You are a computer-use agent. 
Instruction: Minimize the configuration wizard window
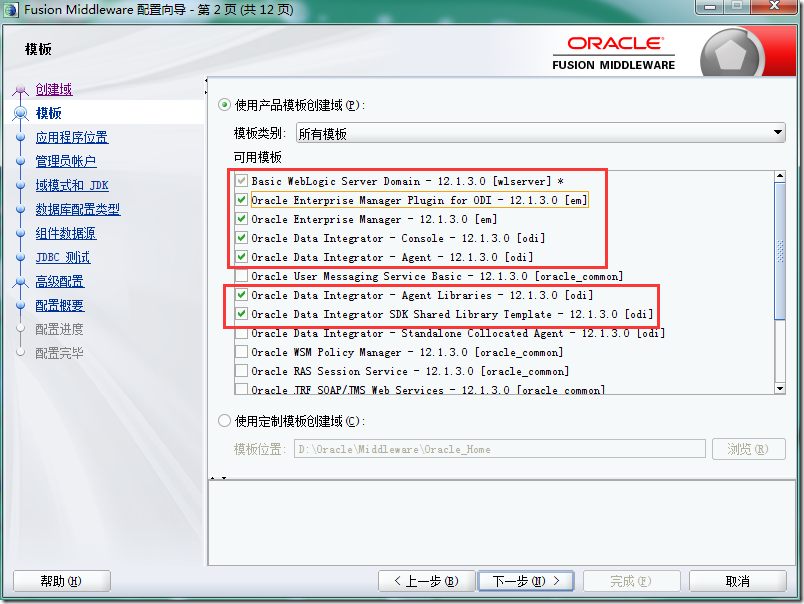click(710, 7)
